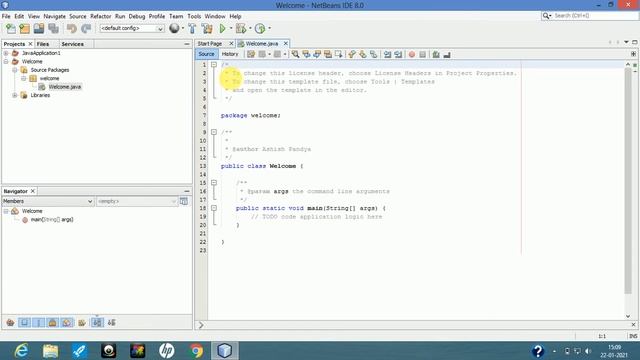Open HP application from taskbar

click(x=167, y=351)
